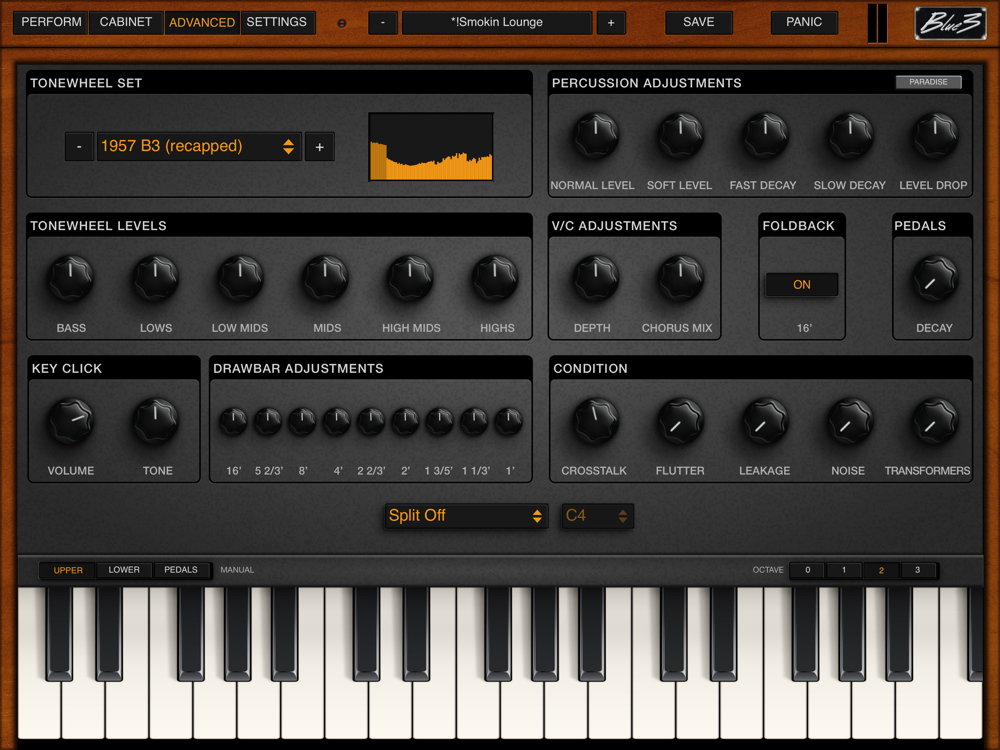Click the FAST DECAY knob

click(765, 136)
